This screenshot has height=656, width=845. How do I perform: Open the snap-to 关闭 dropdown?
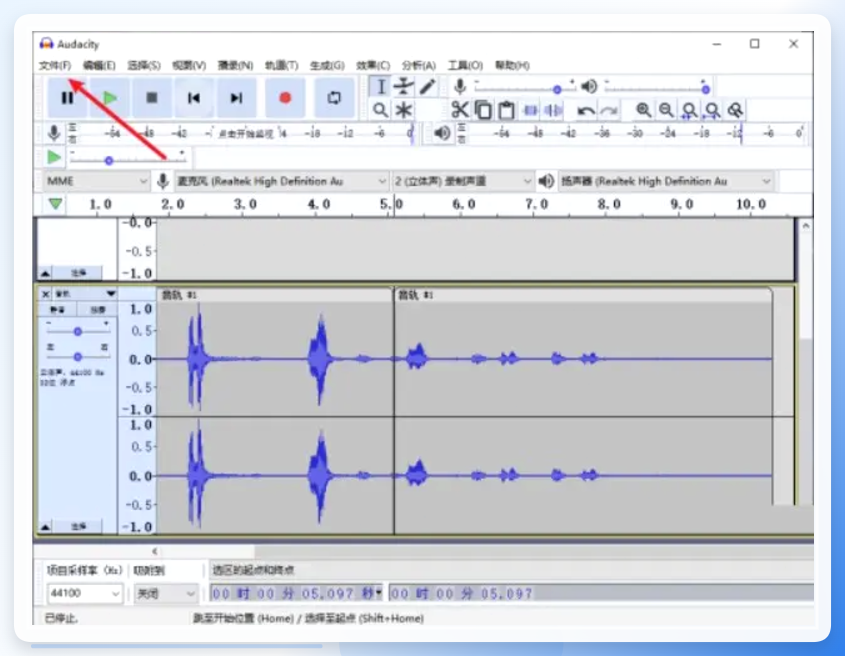(165, 593)
